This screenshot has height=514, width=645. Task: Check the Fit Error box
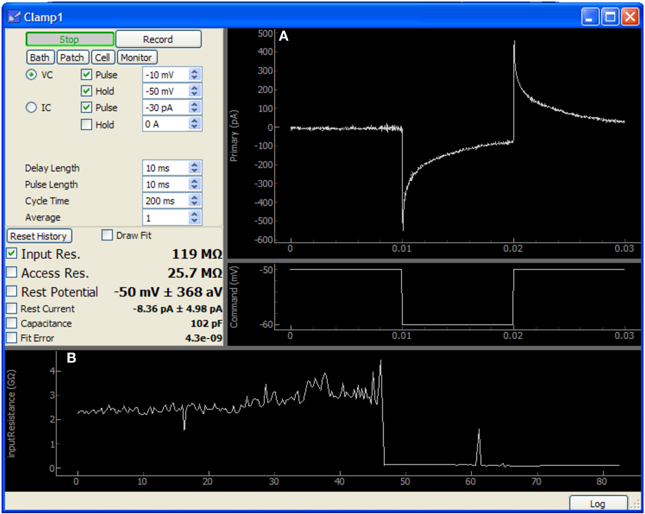point(12,338)
